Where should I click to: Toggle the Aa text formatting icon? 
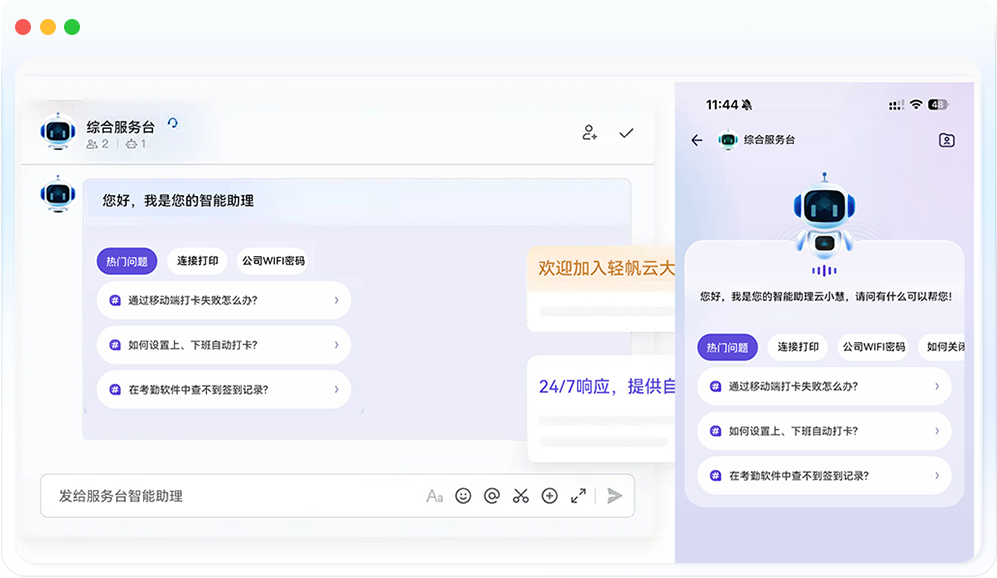tap(434, 496)
